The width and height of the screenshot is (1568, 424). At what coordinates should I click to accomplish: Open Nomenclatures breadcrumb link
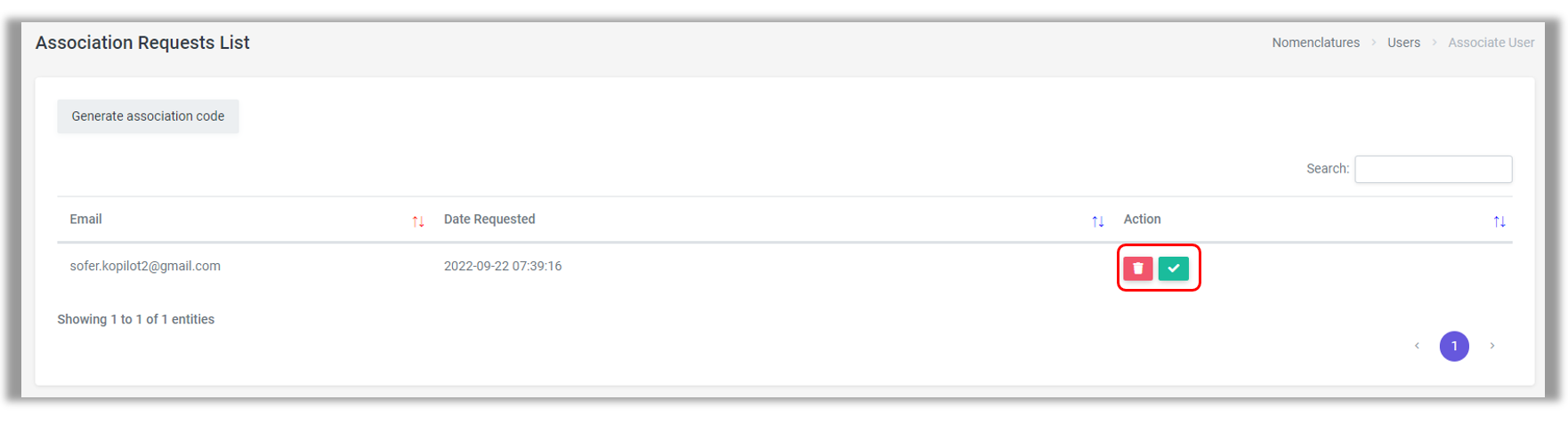coord(1315,43)
